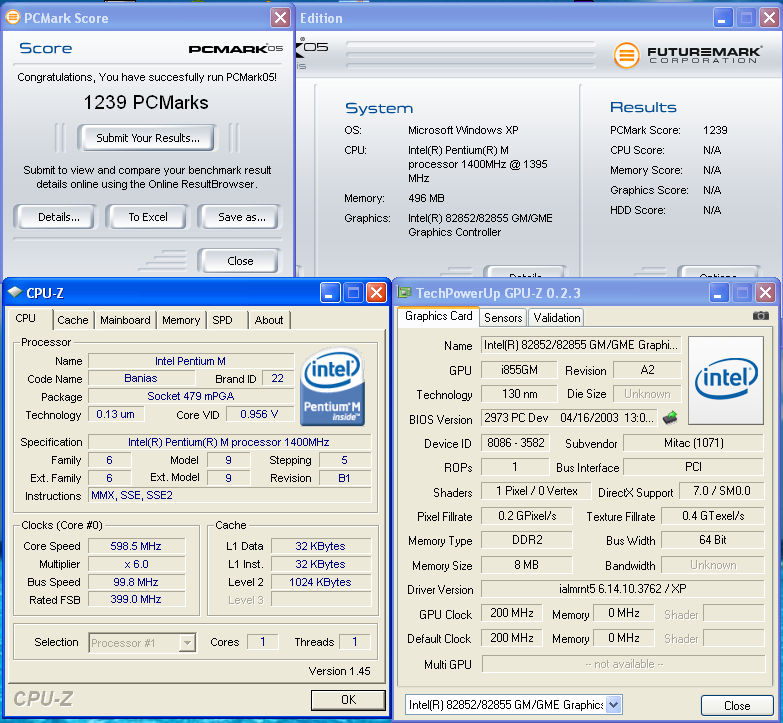Screen dimensions: 783x723
Task: Click the Multiplier value x 6.0
Action: (136, 564)
